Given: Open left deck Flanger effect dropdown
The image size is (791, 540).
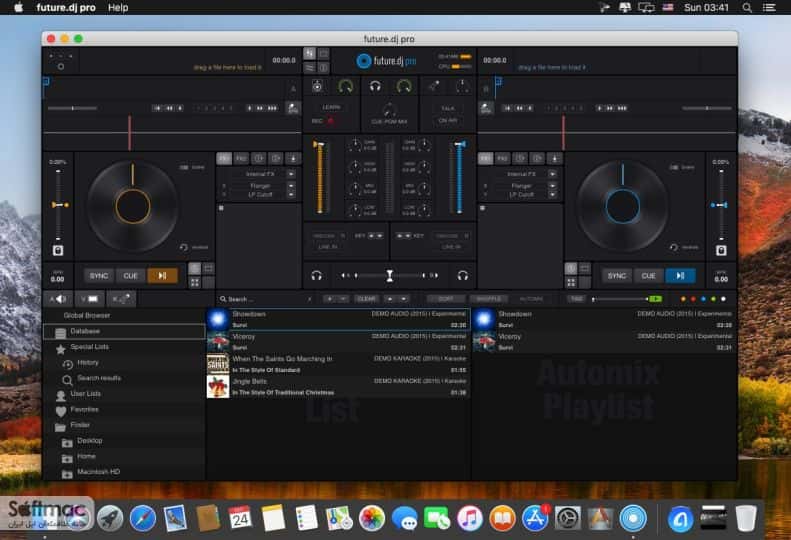Looking at the screenshot, I should click(x=291, y=186).
